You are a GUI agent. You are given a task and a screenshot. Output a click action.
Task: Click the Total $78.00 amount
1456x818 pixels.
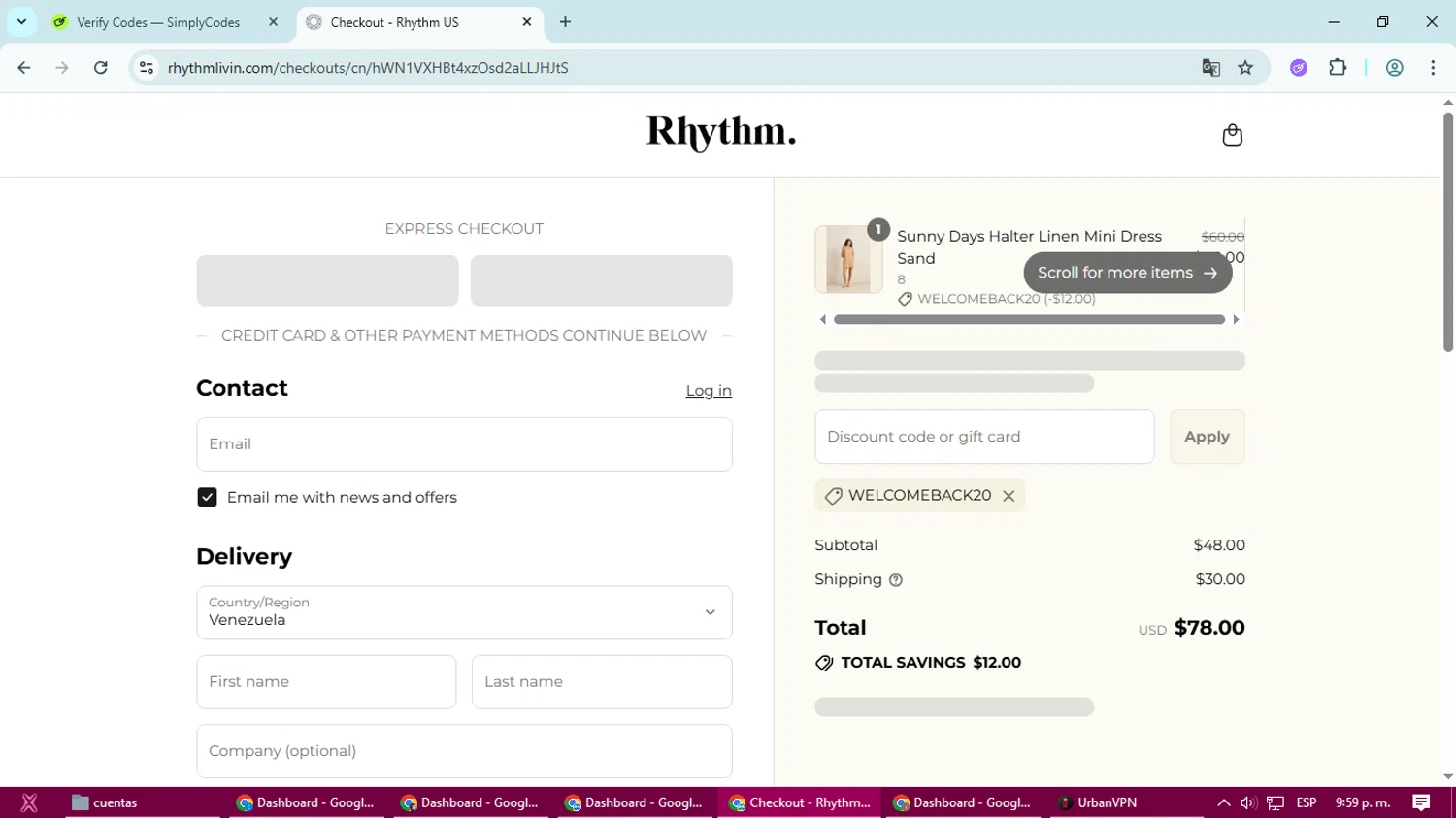tap(1209, 628)
